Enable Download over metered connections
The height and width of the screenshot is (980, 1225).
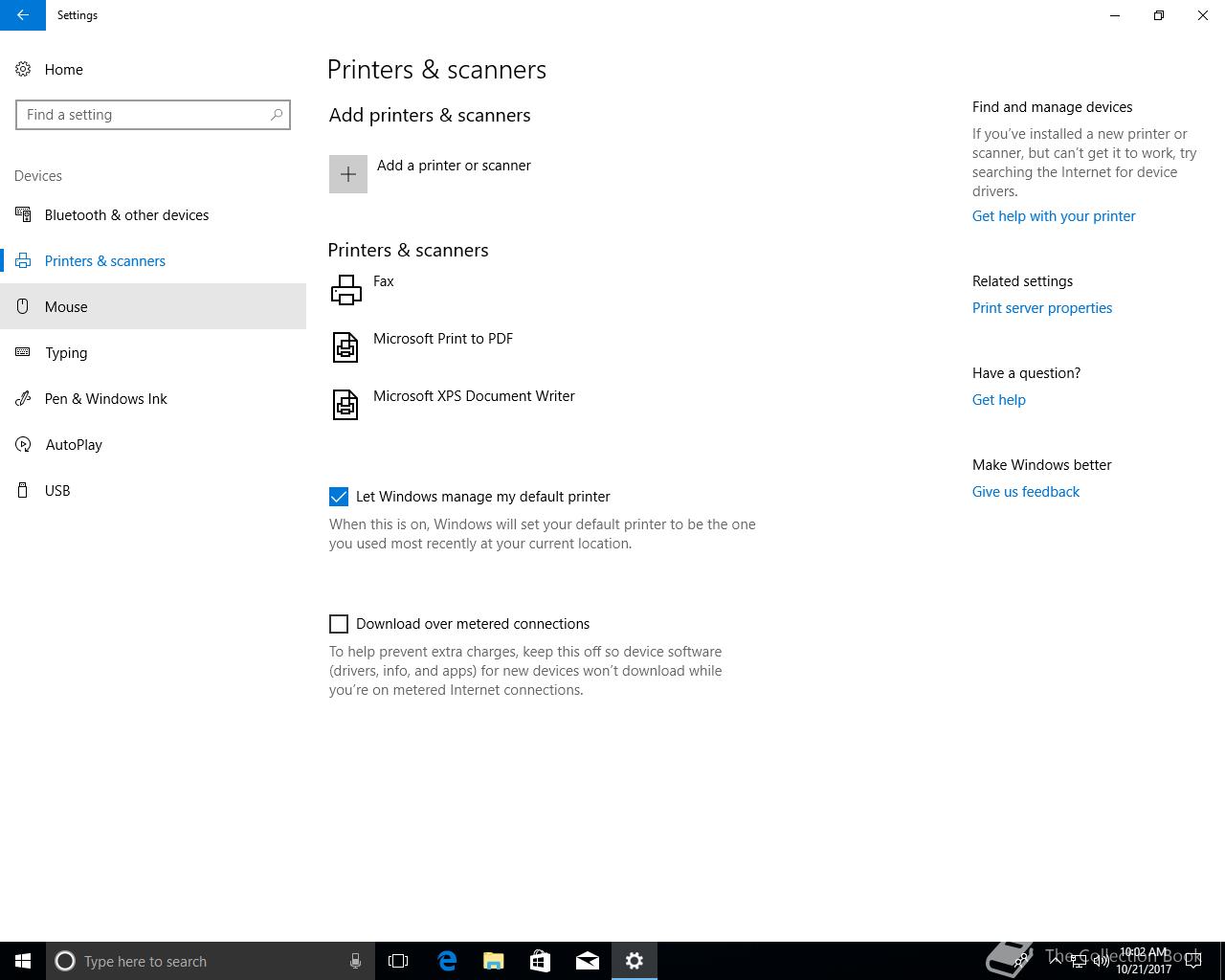(339, 624)
